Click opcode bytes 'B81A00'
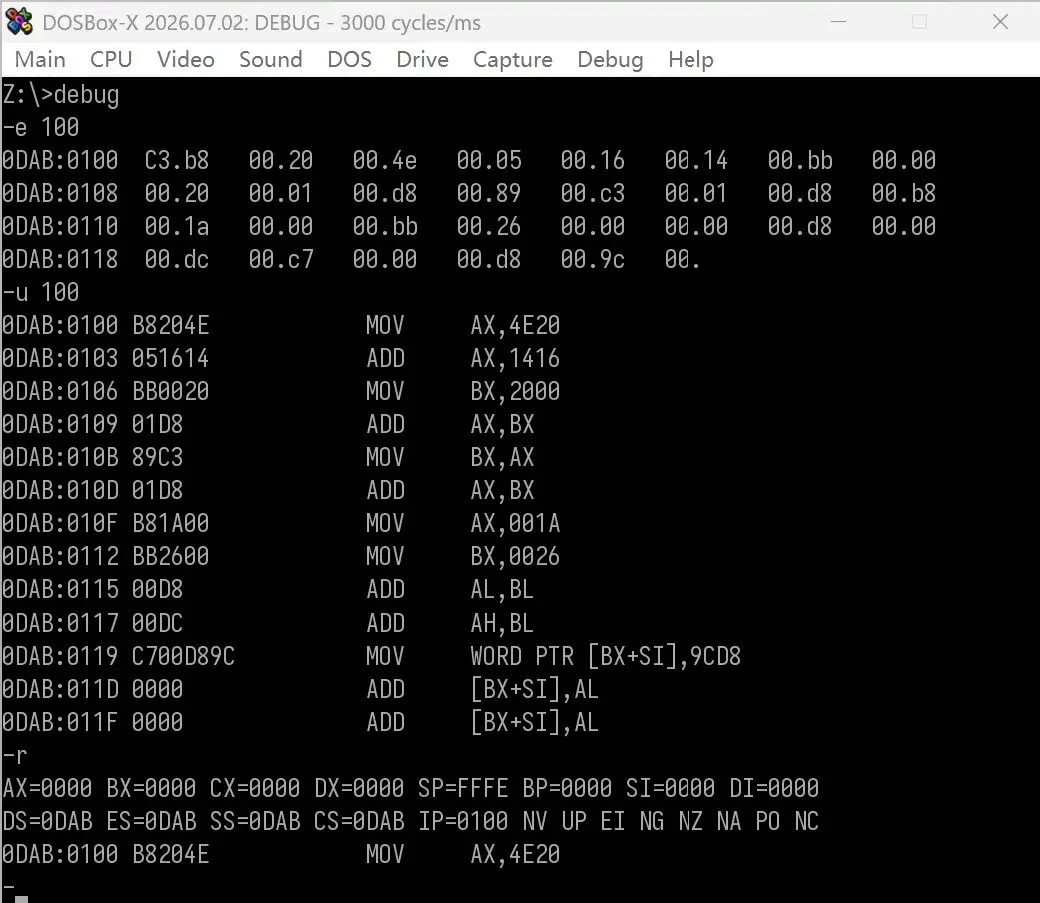This screenshot has height=903, width=1040. point(170,524)
